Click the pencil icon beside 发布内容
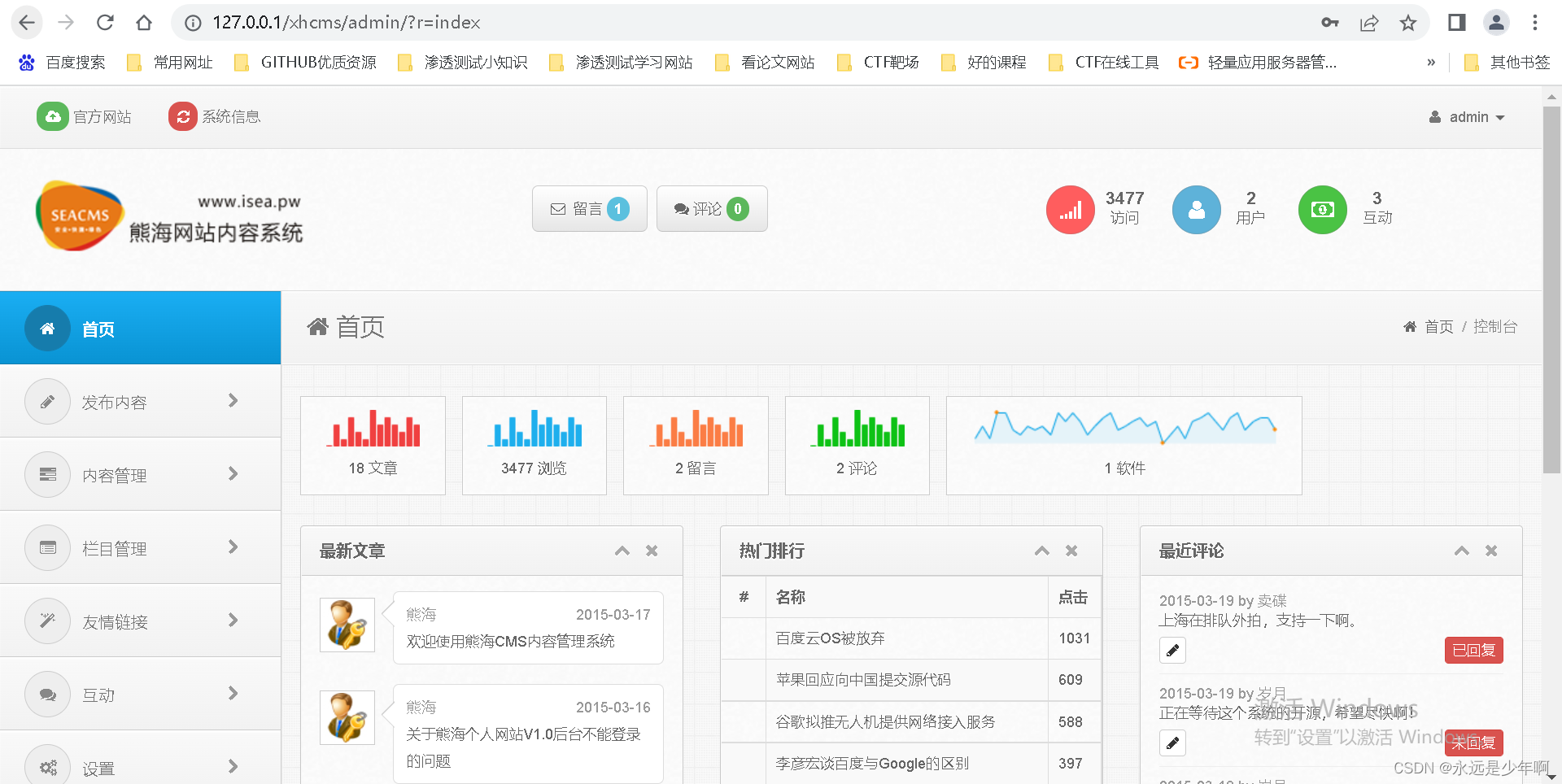Image resolution: width=1562 pixels, height=784 pixels. (x=48, y=402)
